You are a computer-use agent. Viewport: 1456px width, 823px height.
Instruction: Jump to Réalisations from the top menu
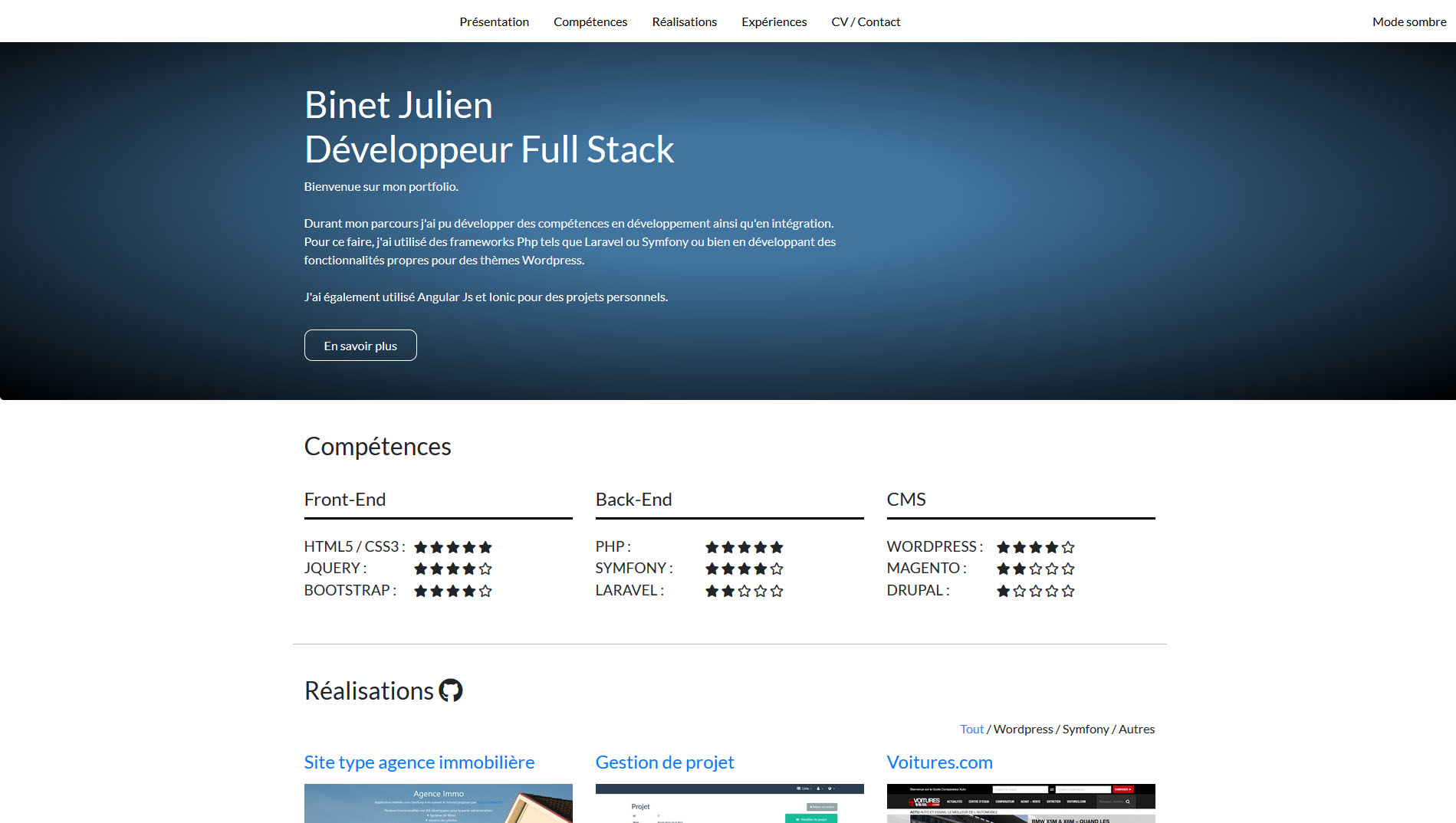[684, 21]
